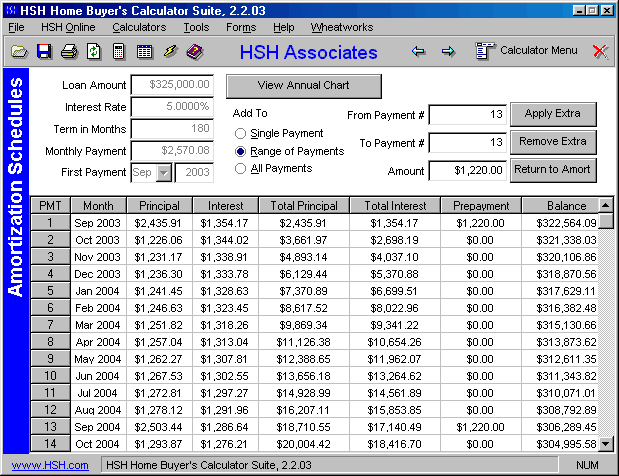Click the green refresh document icon

coord(94,52)
